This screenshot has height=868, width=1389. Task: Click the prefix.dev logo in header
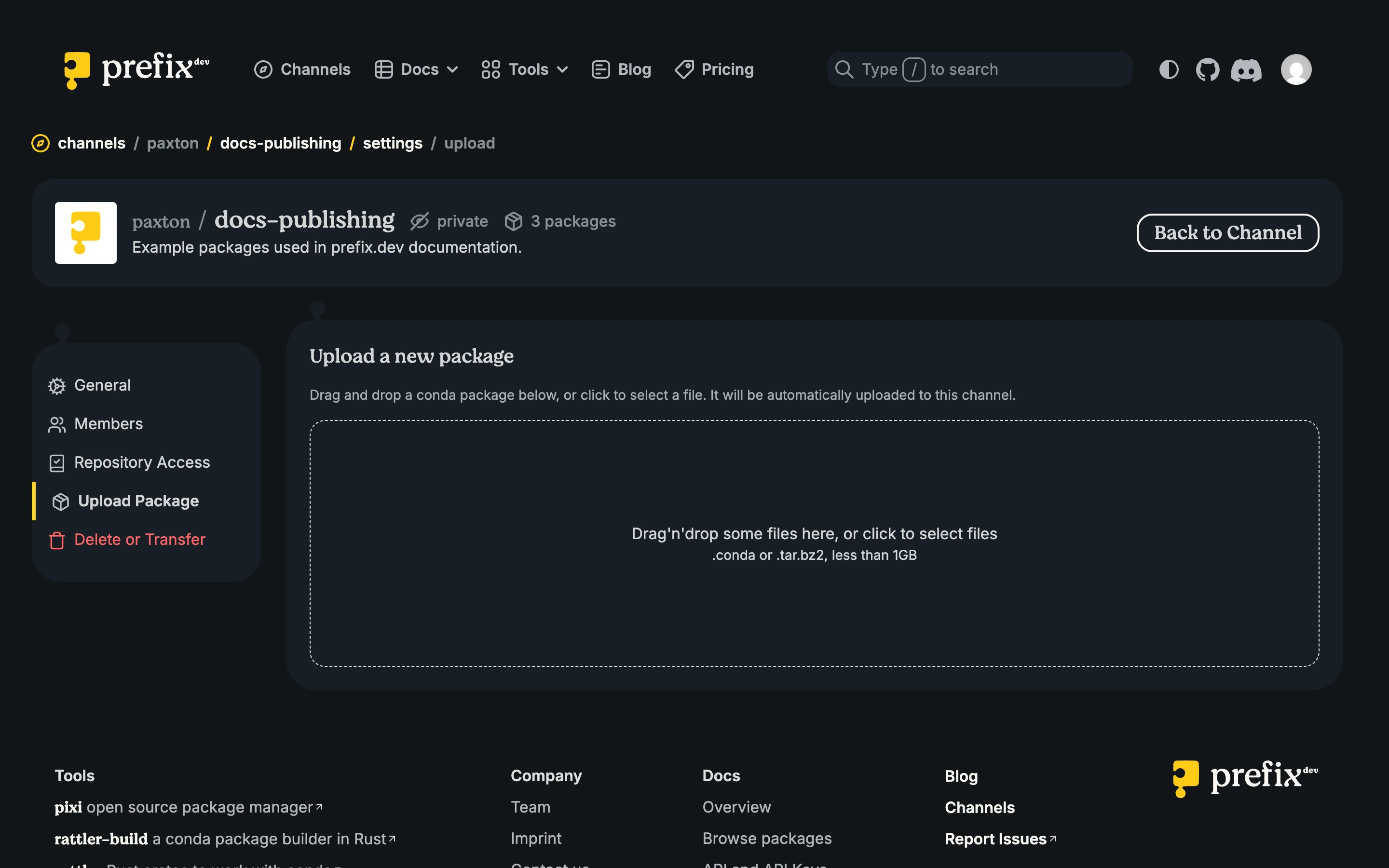[136, 69]
